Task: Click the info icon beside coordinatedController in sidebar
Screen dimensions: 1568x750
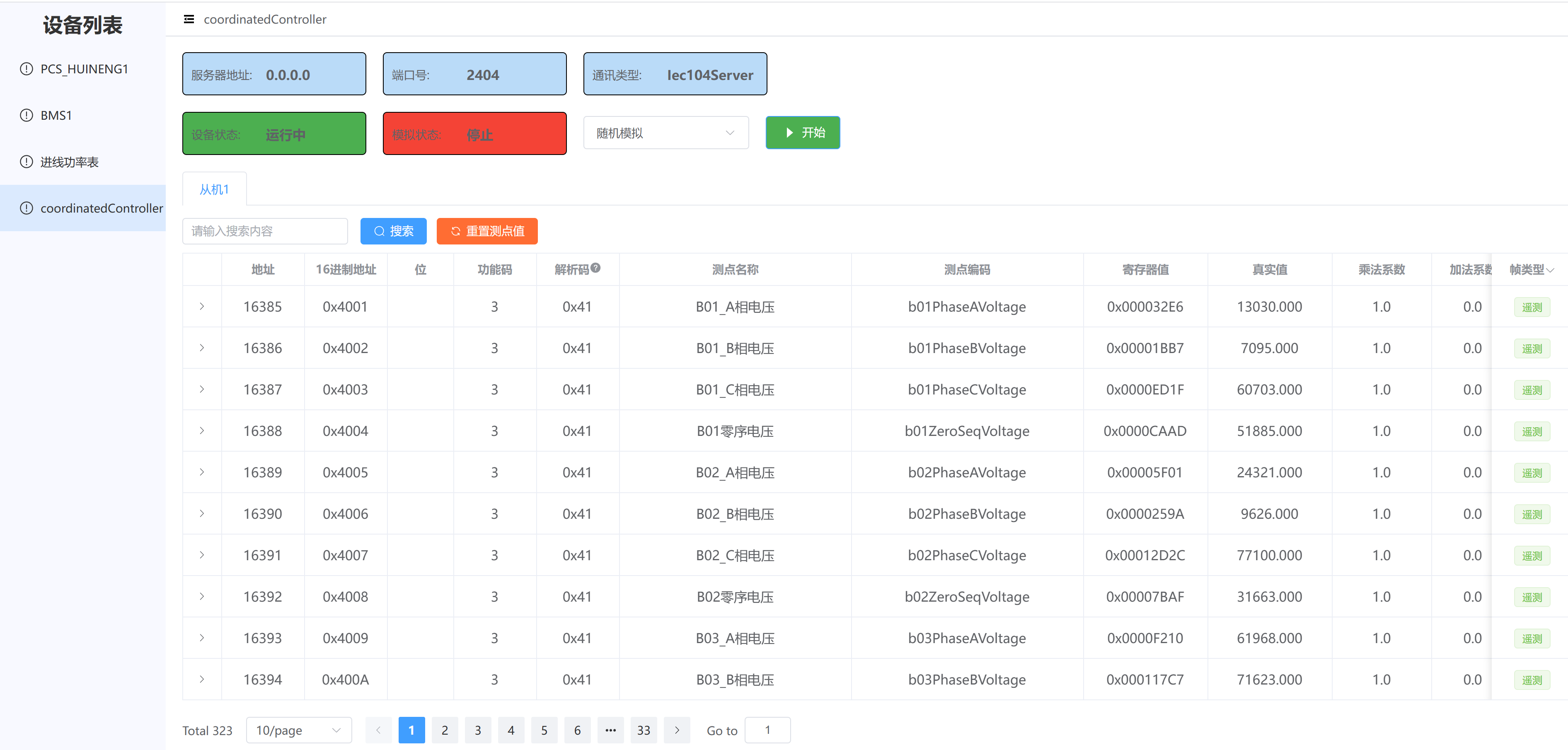Action: [26, 208]
